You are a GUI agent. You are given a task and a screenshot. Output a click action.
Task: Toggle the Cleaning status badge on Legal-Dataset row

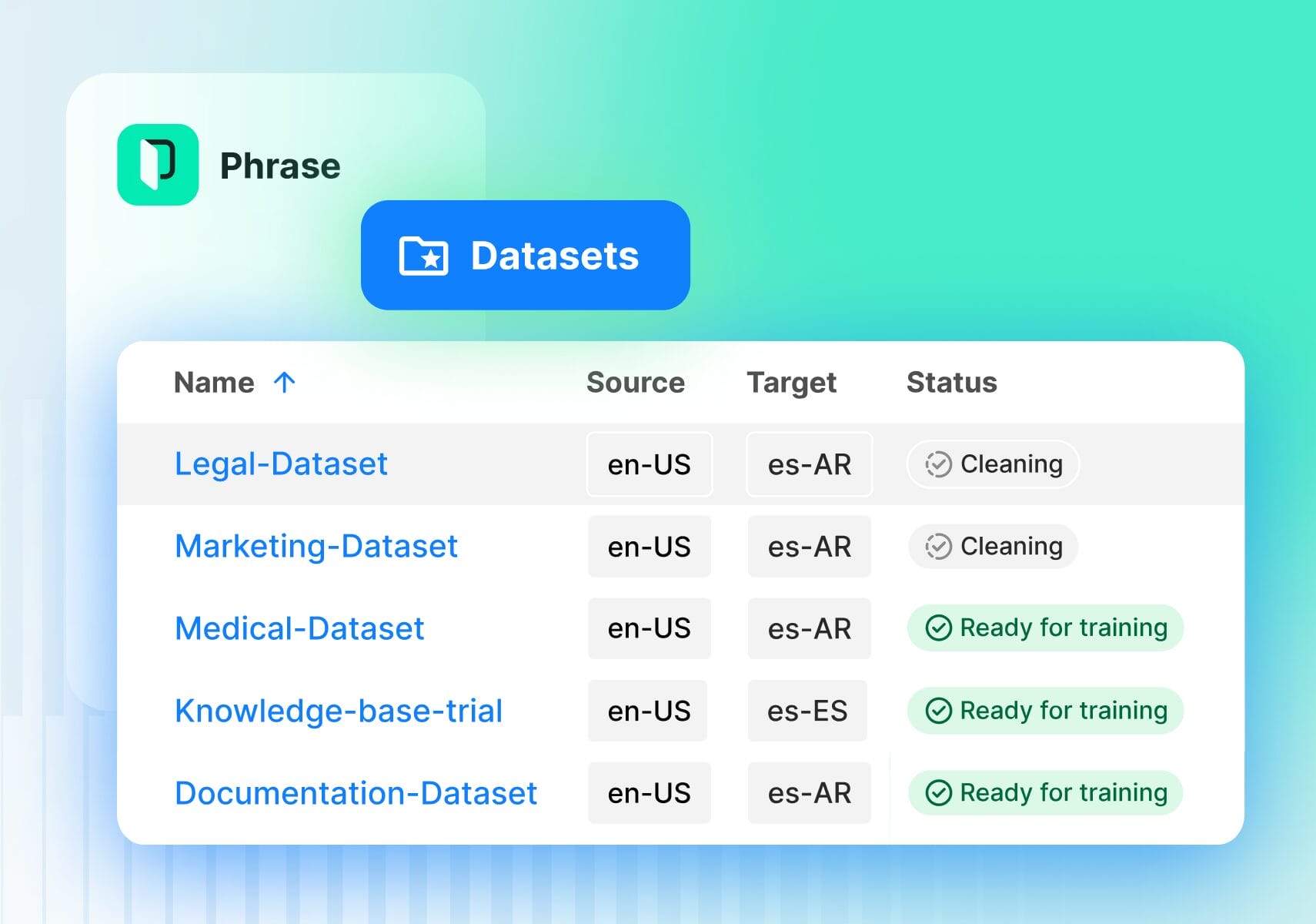[x=992, y=464]
